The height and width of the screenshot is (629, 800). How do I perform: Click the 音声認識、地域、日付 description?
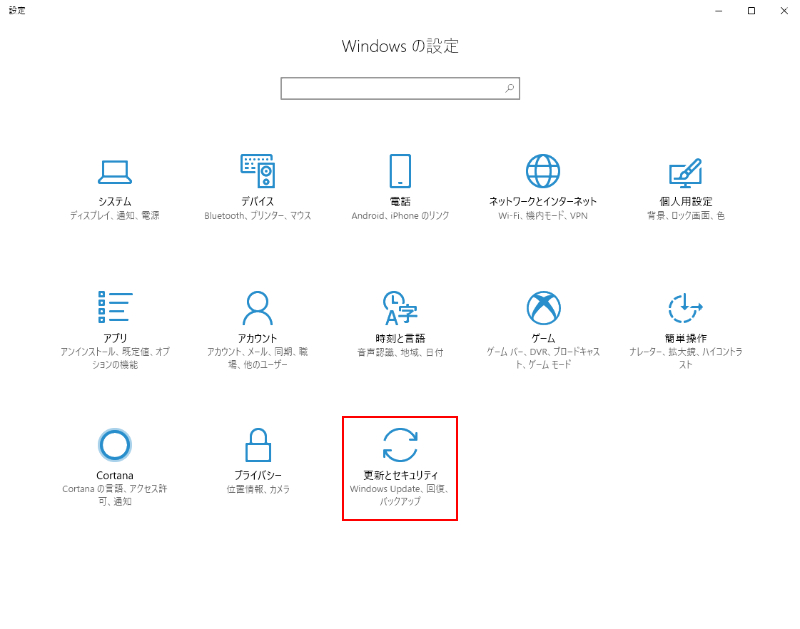400,353
